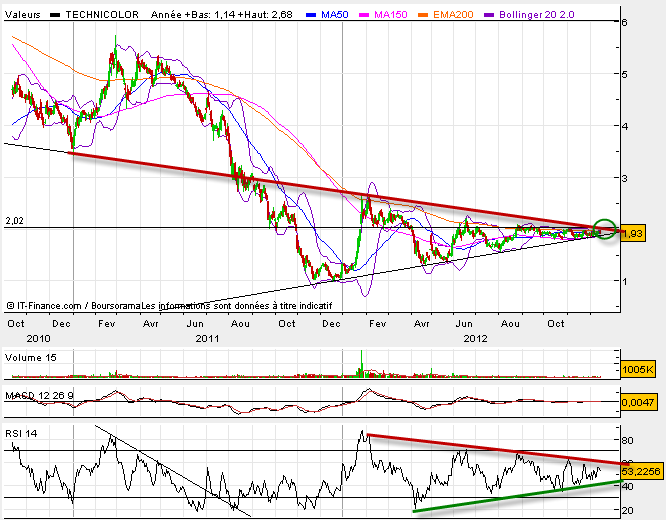This screenshot has height=520, width=667.
Task: Click the 53,2256 RSI value tag
Action: [641, 469]
